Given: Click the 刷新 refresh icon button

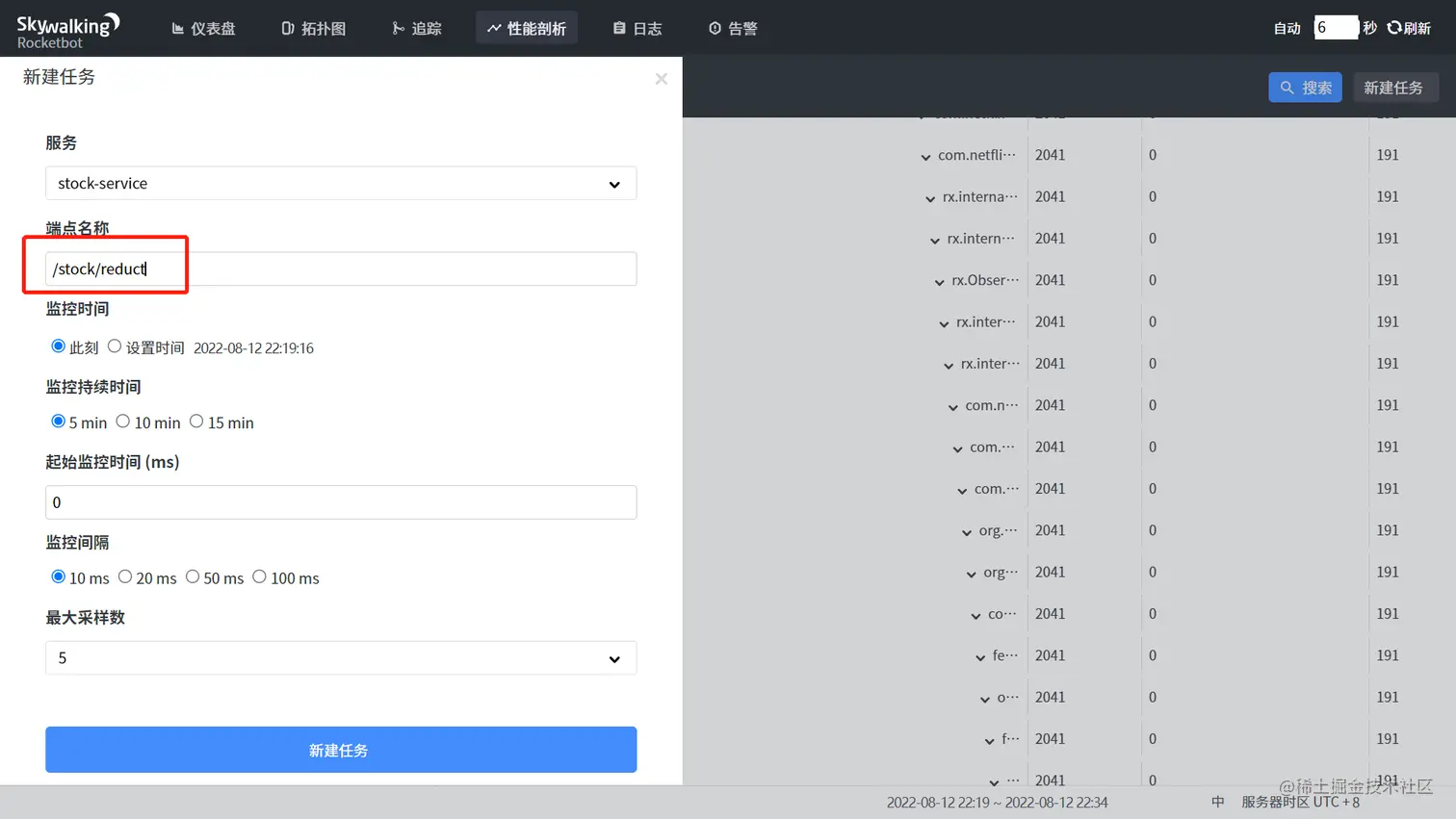Looking at the screenshot, I should 1409,28.
